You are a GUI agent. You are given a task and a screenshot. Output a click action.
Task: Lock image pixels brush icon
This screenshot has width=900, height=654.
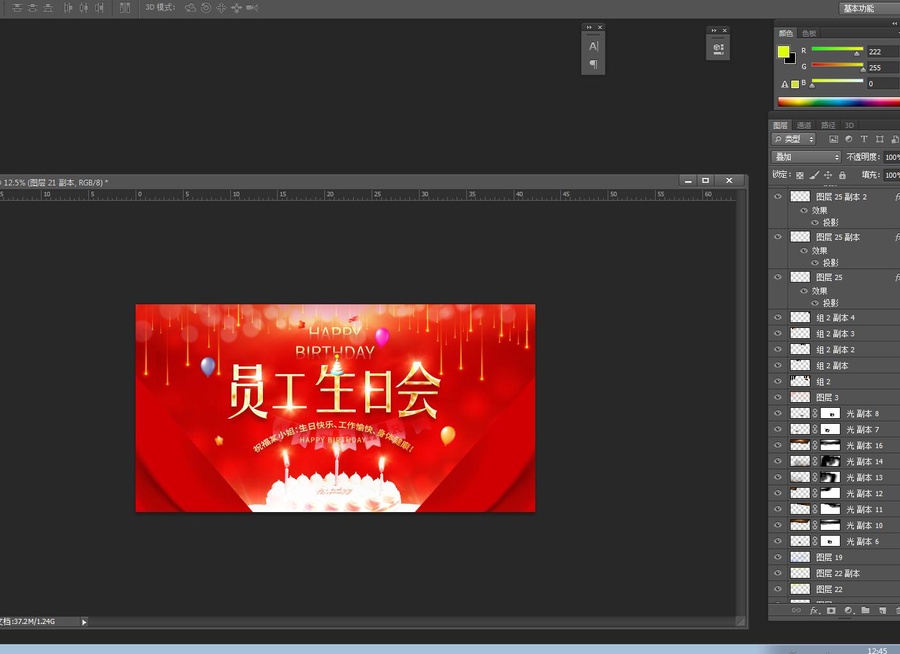tap(814, 175)
